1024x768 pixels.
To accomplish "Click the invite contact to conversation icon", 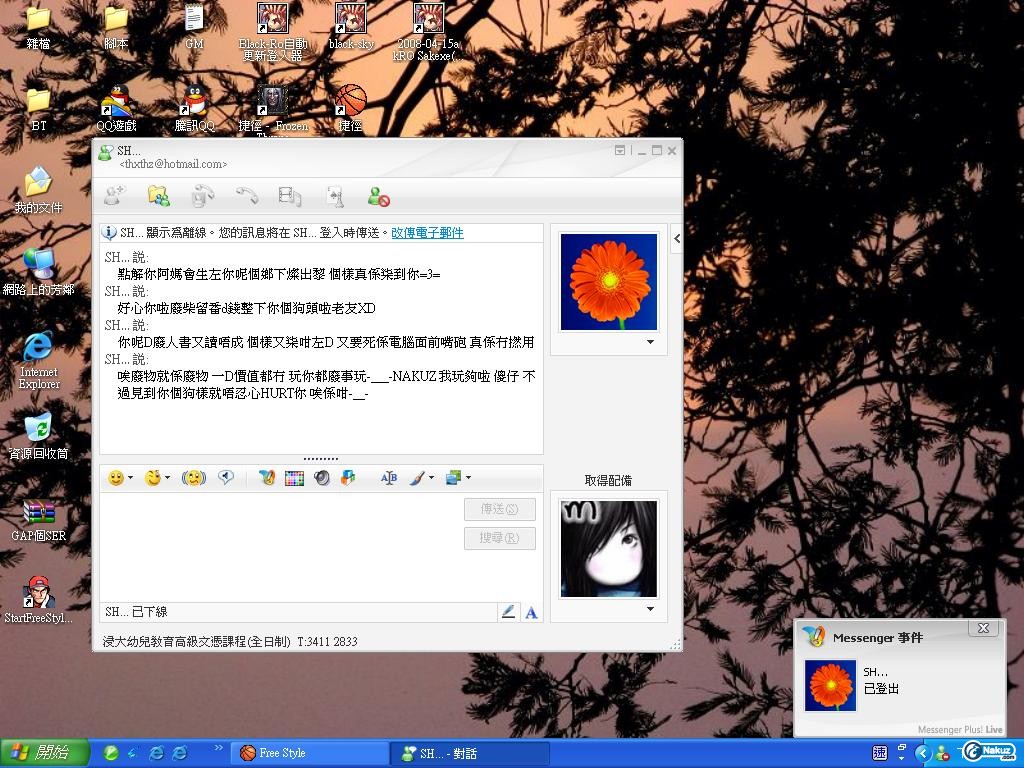I will tap(115, 196).
